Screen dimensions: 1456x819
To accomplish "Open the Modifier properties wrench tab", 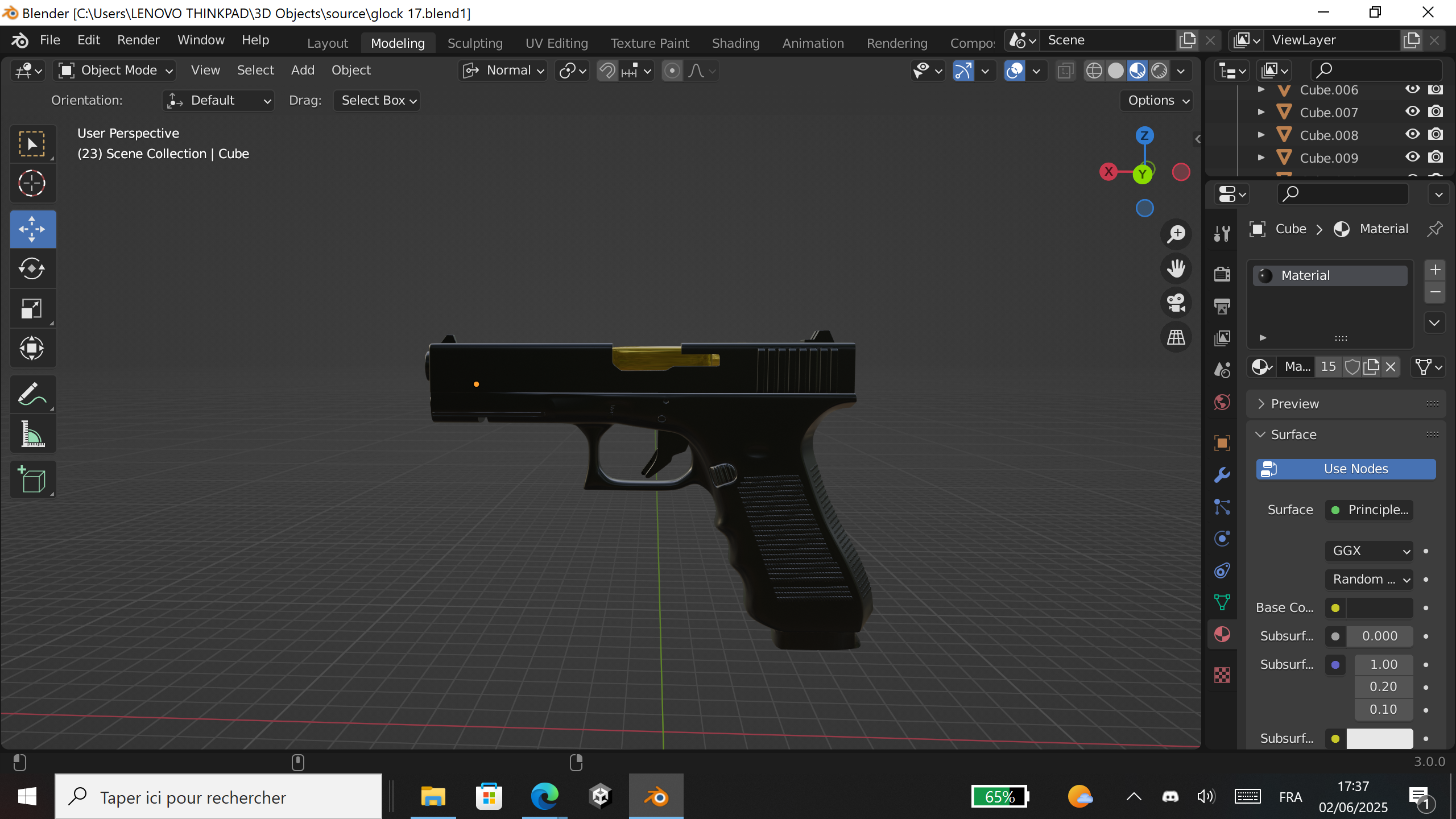I will pos(1222,474).
